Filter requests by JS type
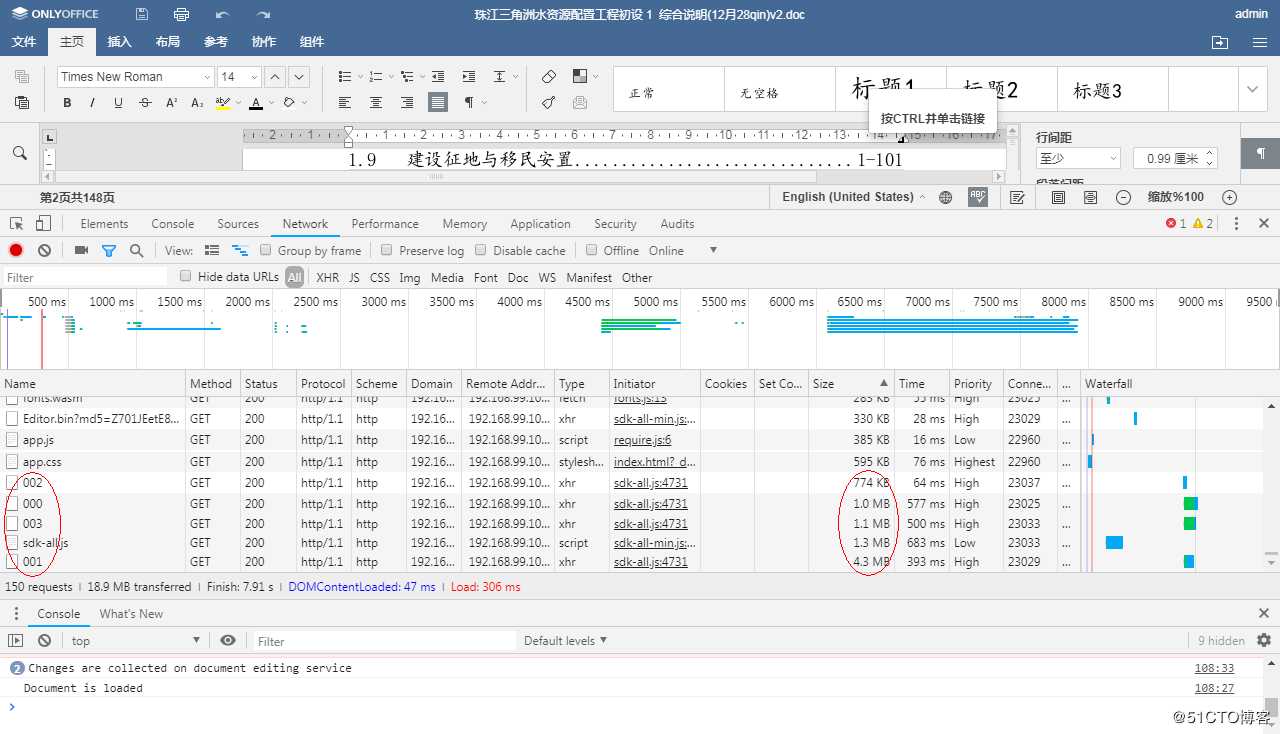This screenshot has height=734, width=1280. 354,277
